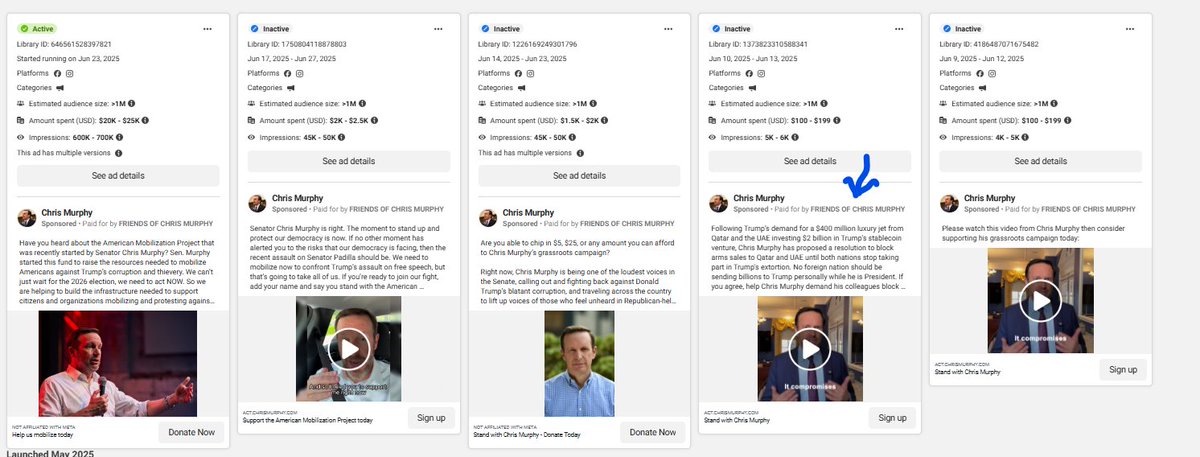
Task: Click multiple versions info icon on Active ad
Action: [x=119, y=153]
